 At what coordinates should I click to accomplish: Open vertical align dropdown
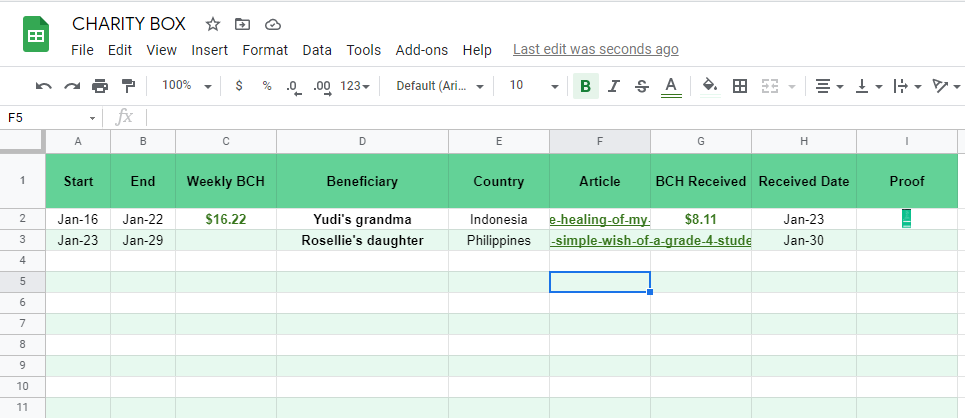pyautogui.click(x=869, y=86)
